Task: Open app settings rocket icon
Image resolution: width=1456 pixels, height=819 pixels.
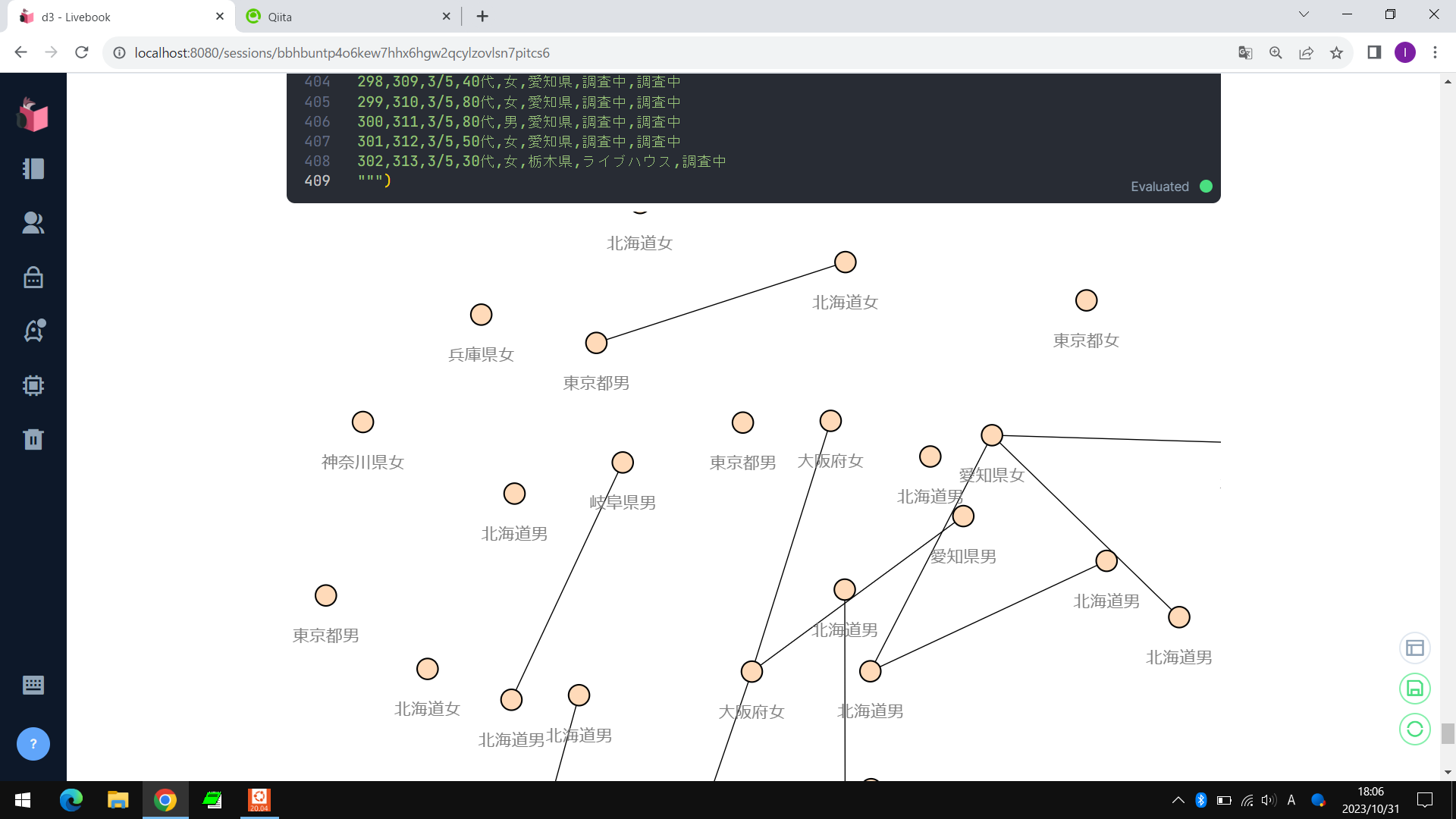Action: click(33, 331)
